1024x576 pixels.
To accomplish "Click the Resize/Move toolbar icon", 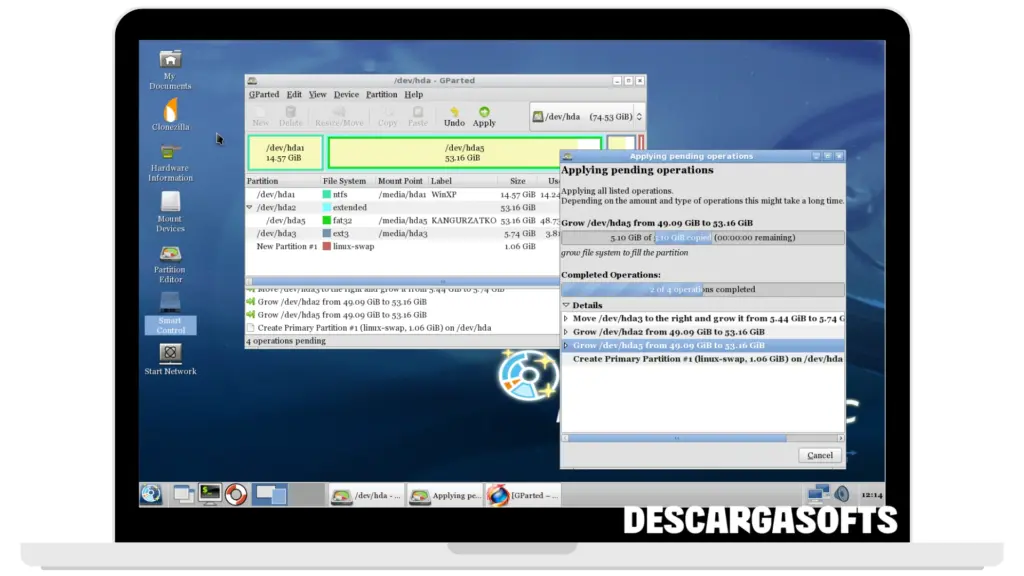I will [339, 116].
